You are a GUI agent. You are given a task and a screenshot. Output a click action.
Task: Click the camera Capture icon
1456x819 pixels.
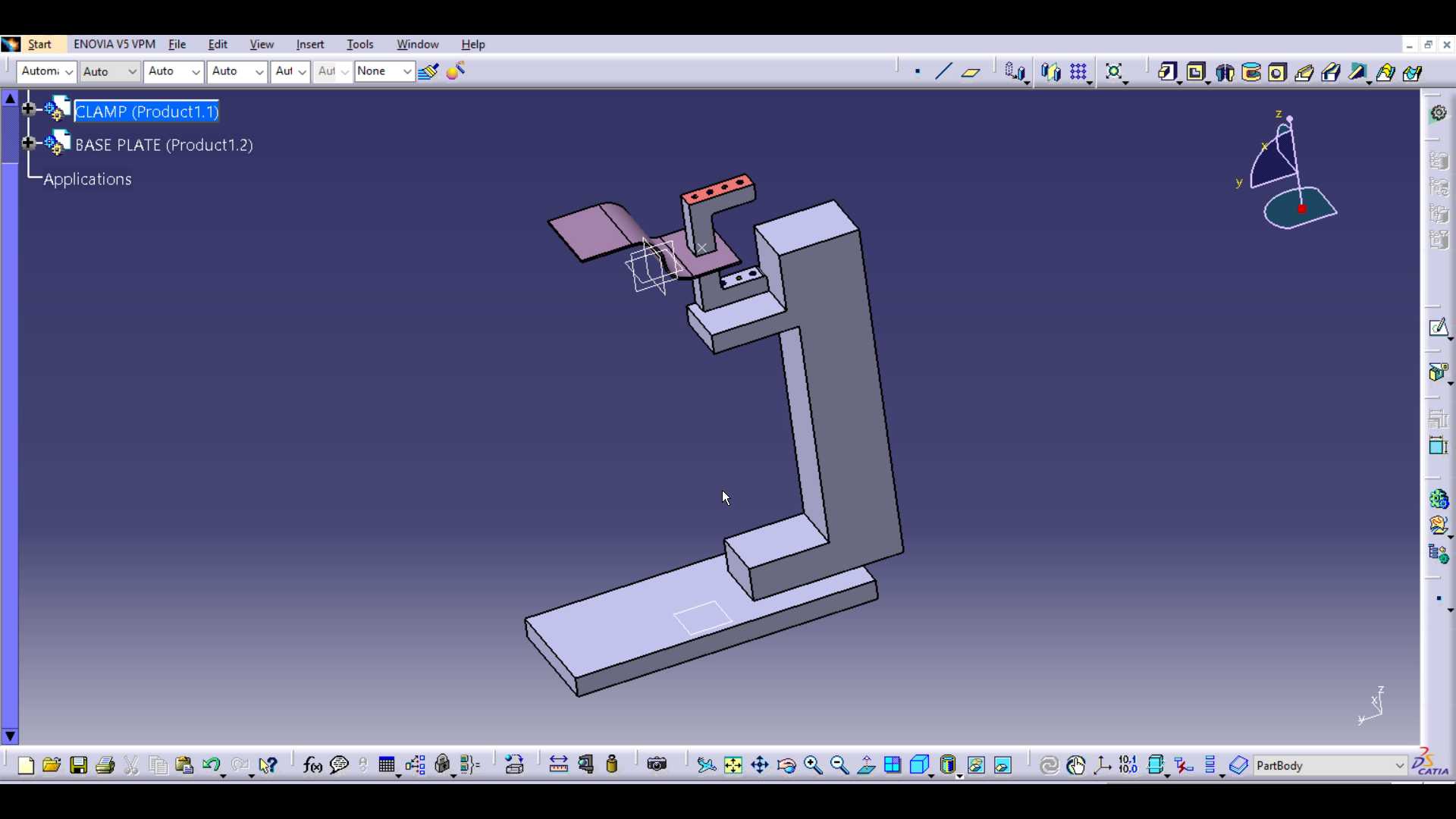(x=657, y=765)
